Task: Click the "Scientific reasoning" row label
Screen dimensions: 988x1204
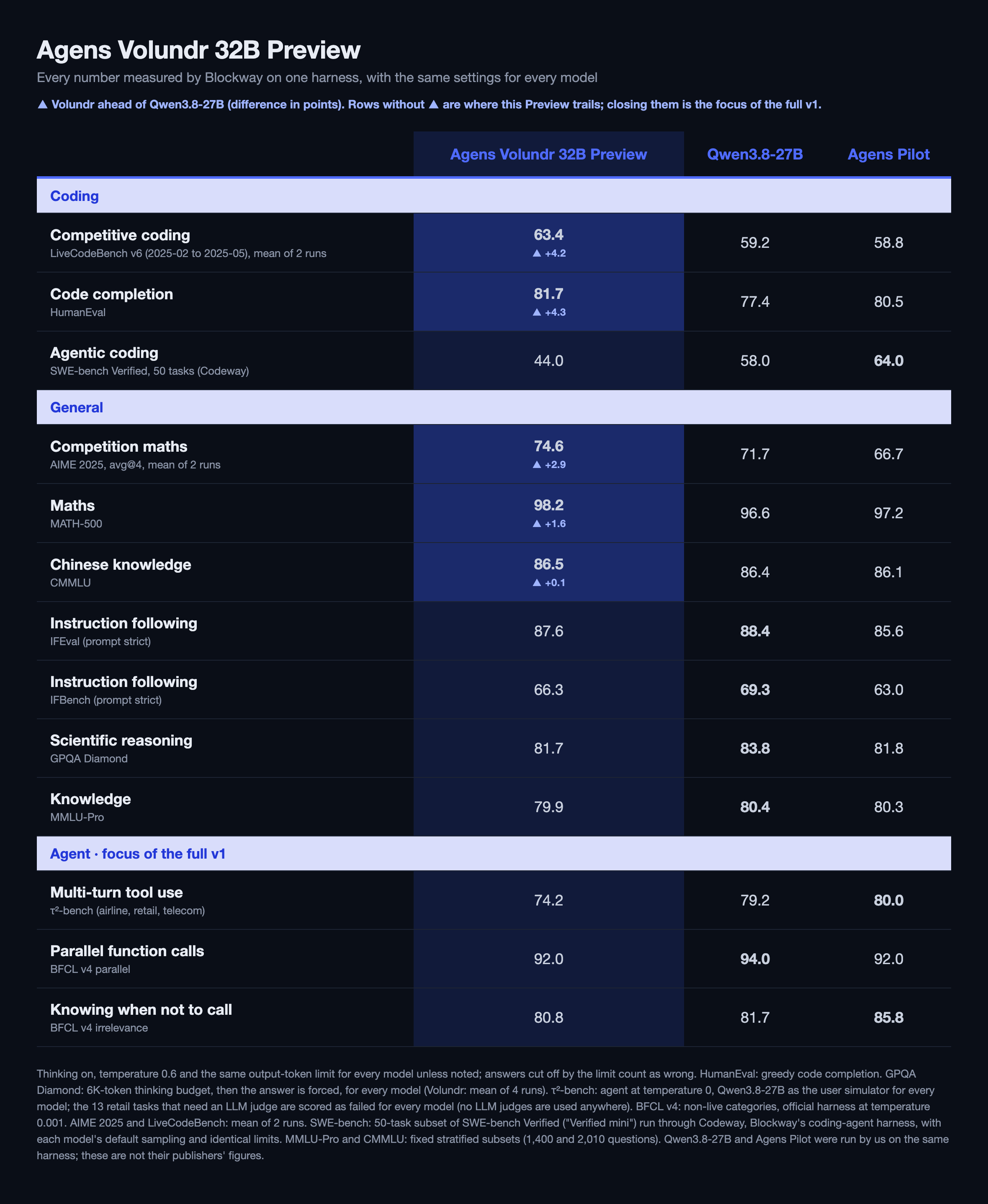Action: (121, 740)
